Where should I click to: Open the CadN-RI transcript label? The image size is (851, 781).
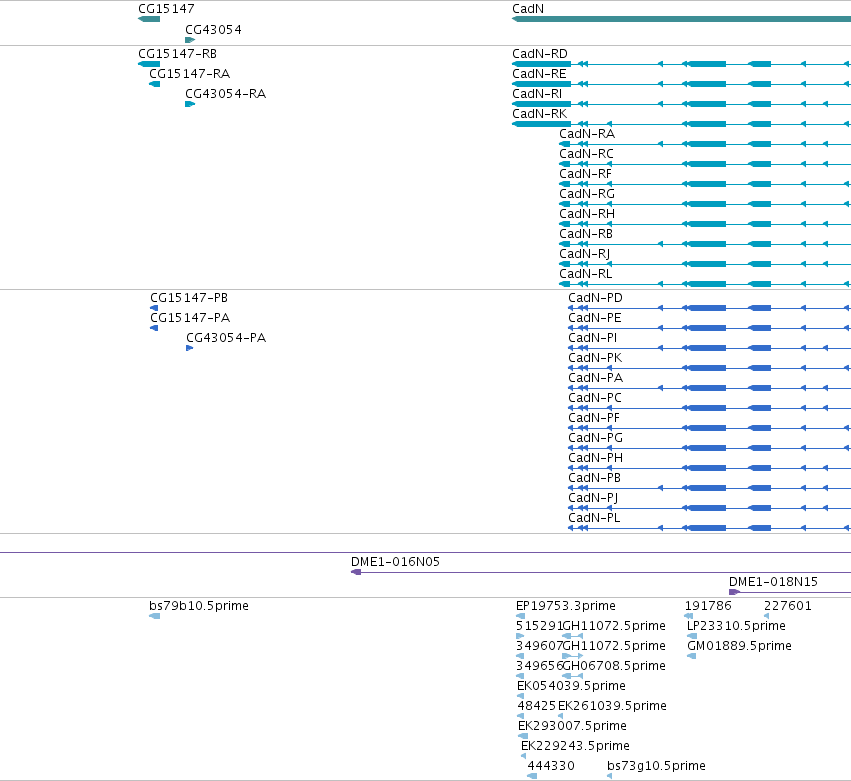537,94
